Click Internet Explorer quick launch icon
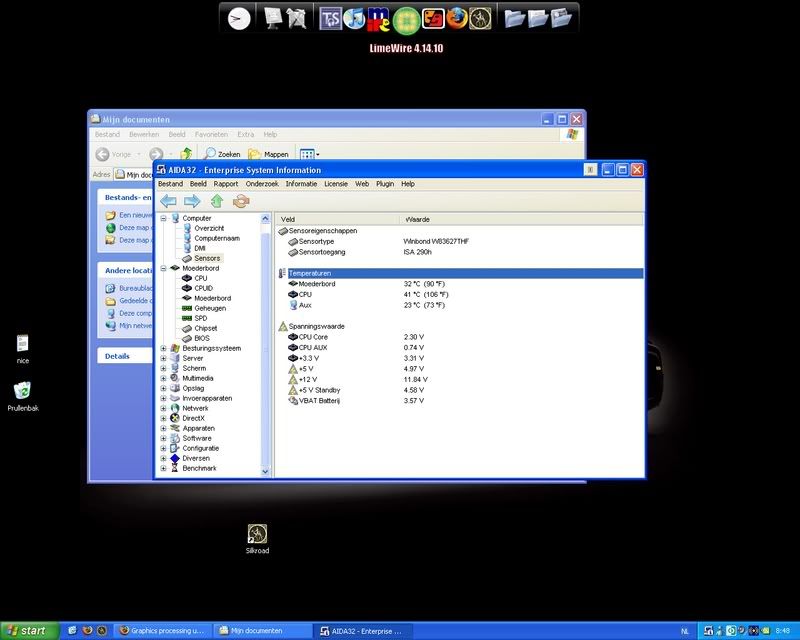The height and width of the screenshot is (640, 800). 72,631
